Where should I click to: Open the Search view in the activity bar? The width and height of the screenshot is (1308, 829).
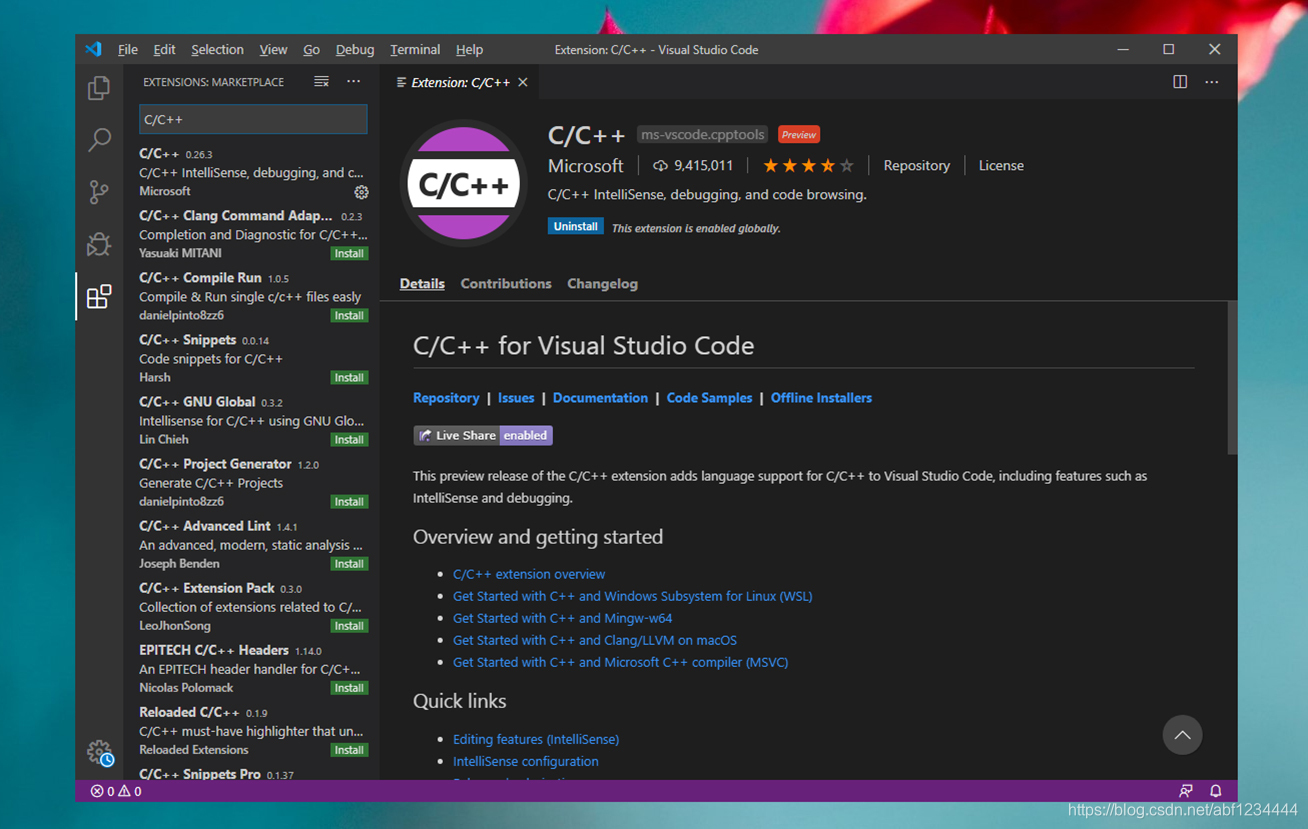pyautogui.click(x=99, y=140)
